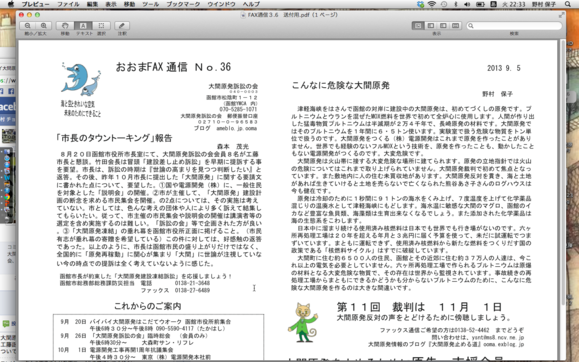Open the Apple menu

click(10, 4)
